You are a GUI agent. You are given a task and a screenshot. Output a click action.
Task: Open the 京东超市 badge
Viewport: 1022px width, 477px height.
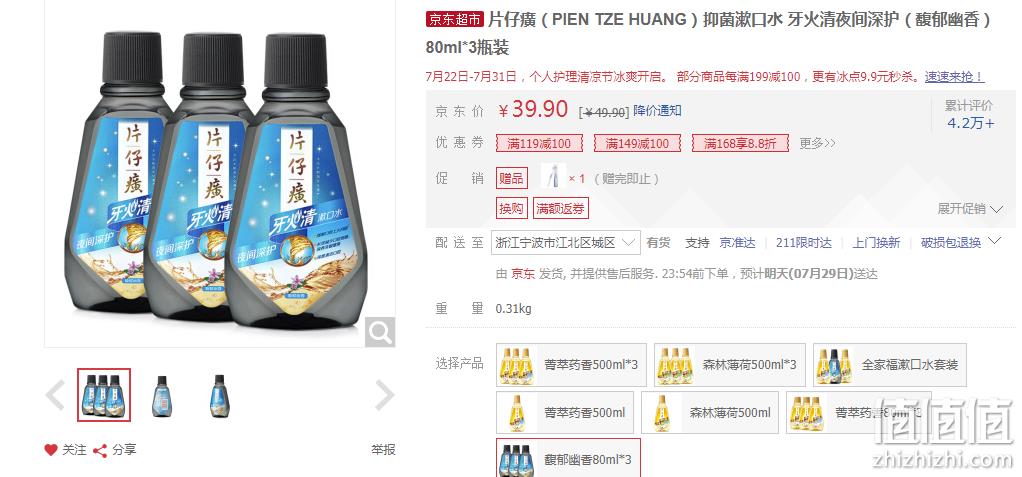point(455,20)
